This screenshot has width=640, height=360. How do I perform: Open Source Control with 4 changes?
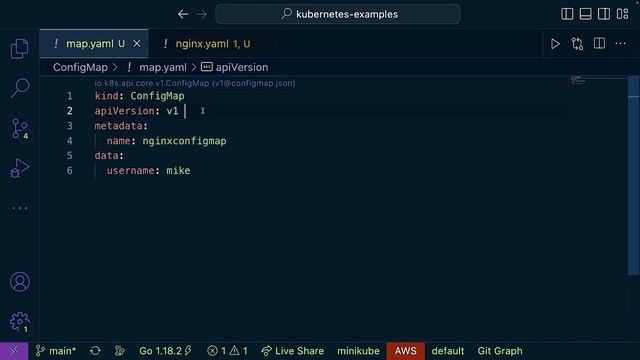[x=20, y=129]
